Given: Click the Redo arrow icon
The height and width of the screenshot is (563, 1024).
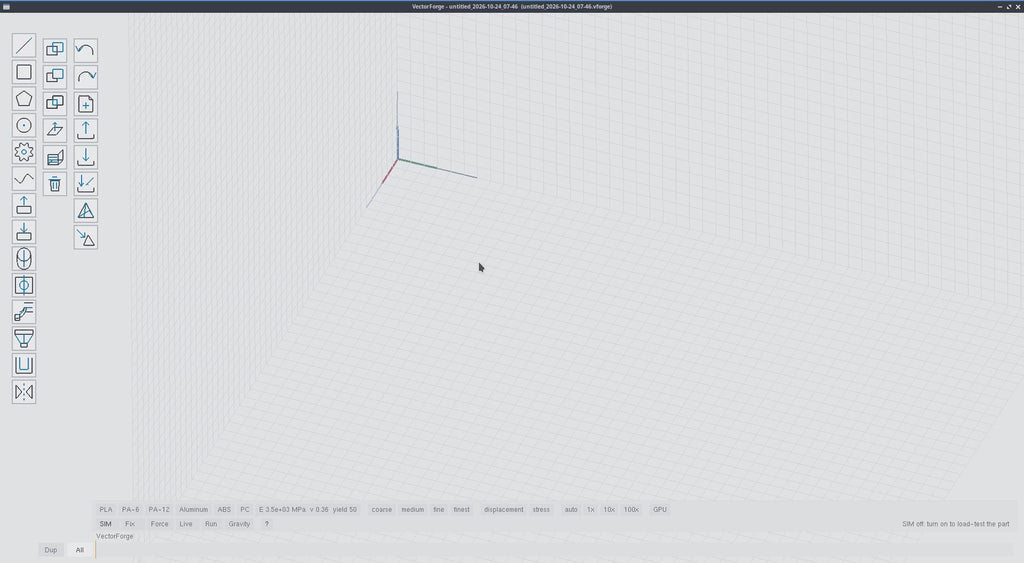Looking at the screenshot, I should point(86,76).
